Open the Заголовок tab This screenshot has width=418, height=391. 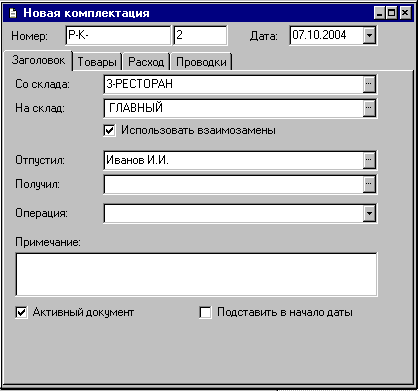[38, 60]
